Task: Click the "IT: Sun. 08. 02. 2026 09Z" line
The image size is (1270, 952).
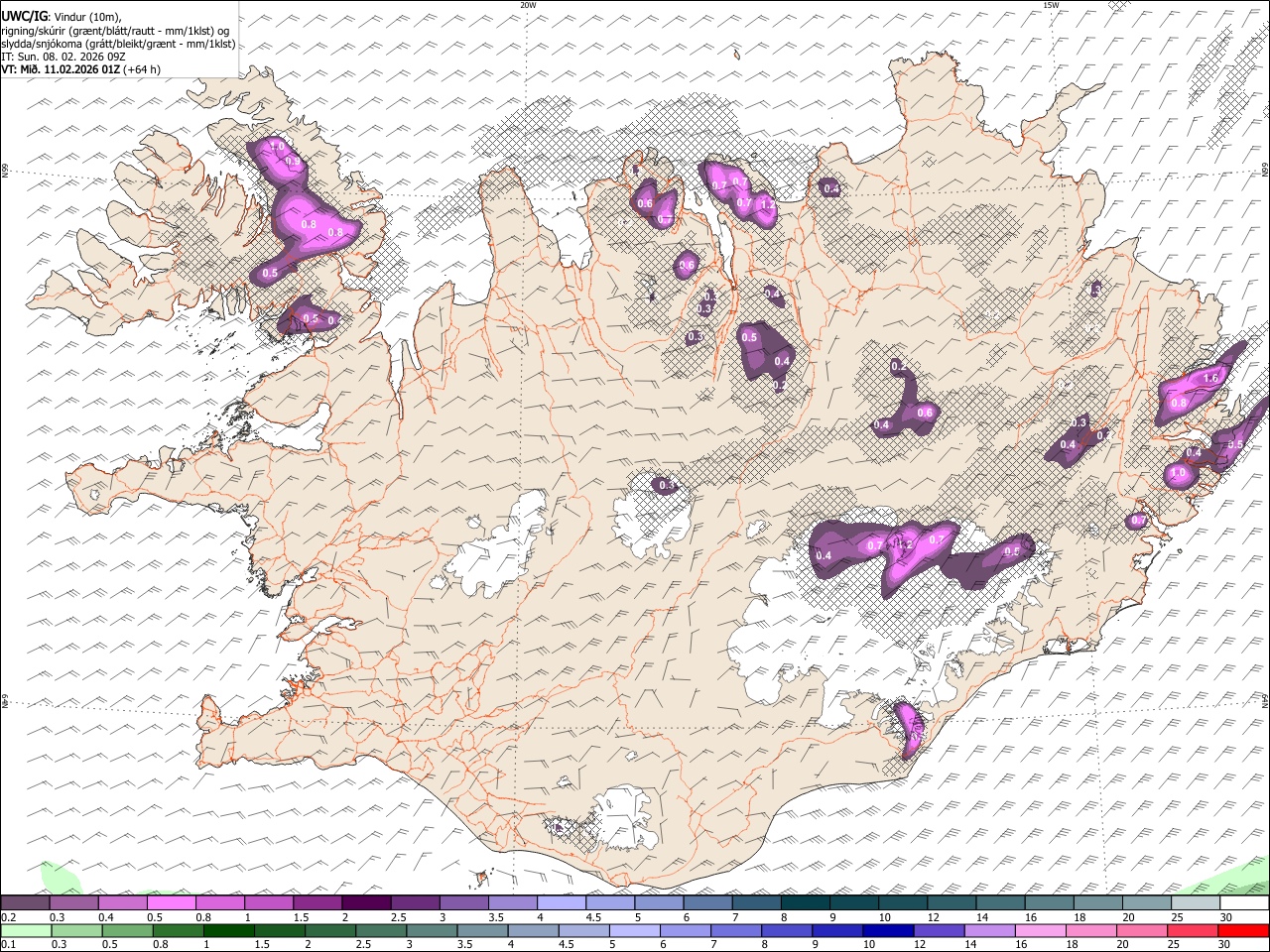Action: tap(63, 57)
